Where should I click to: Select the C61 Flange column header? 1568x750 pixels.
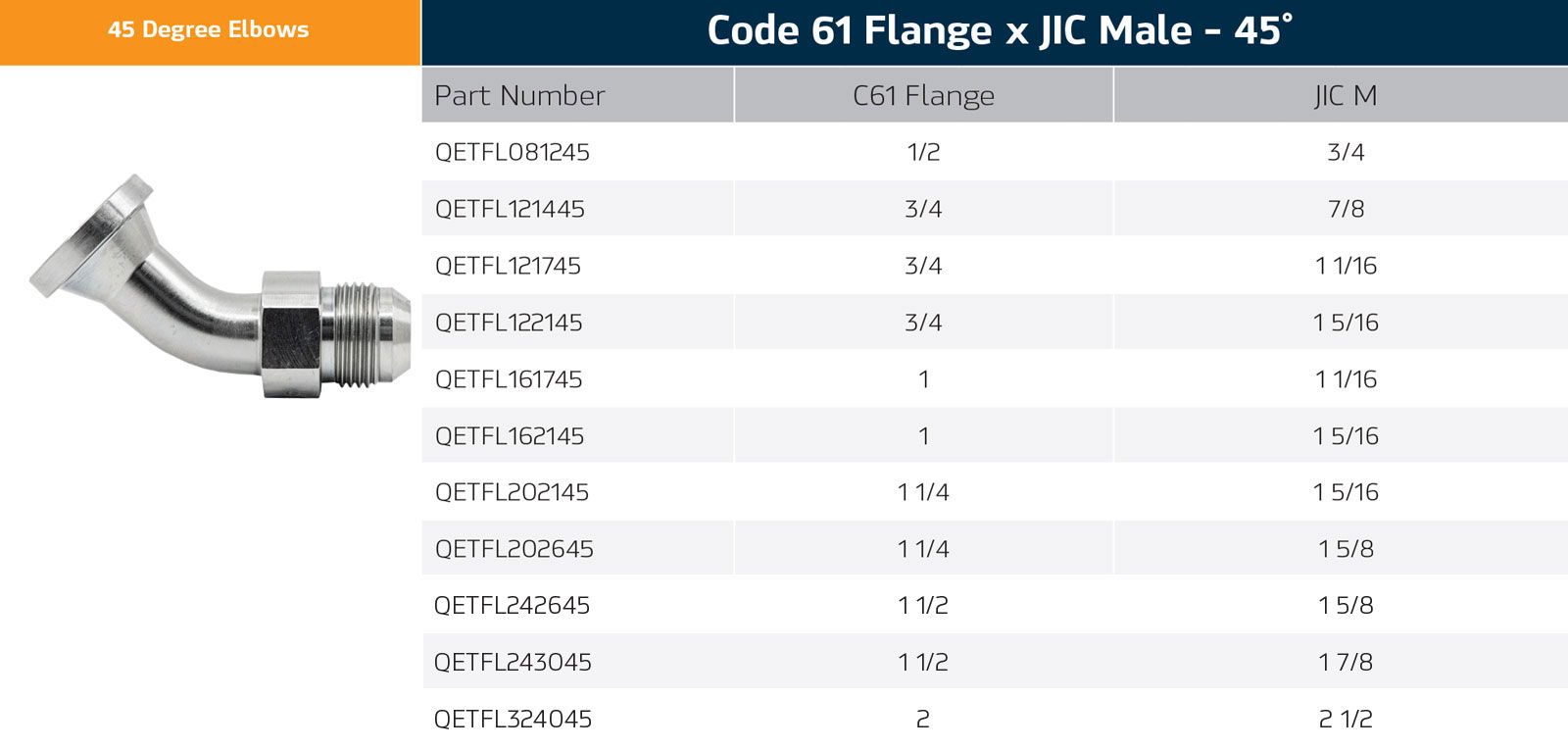point(923,96)
